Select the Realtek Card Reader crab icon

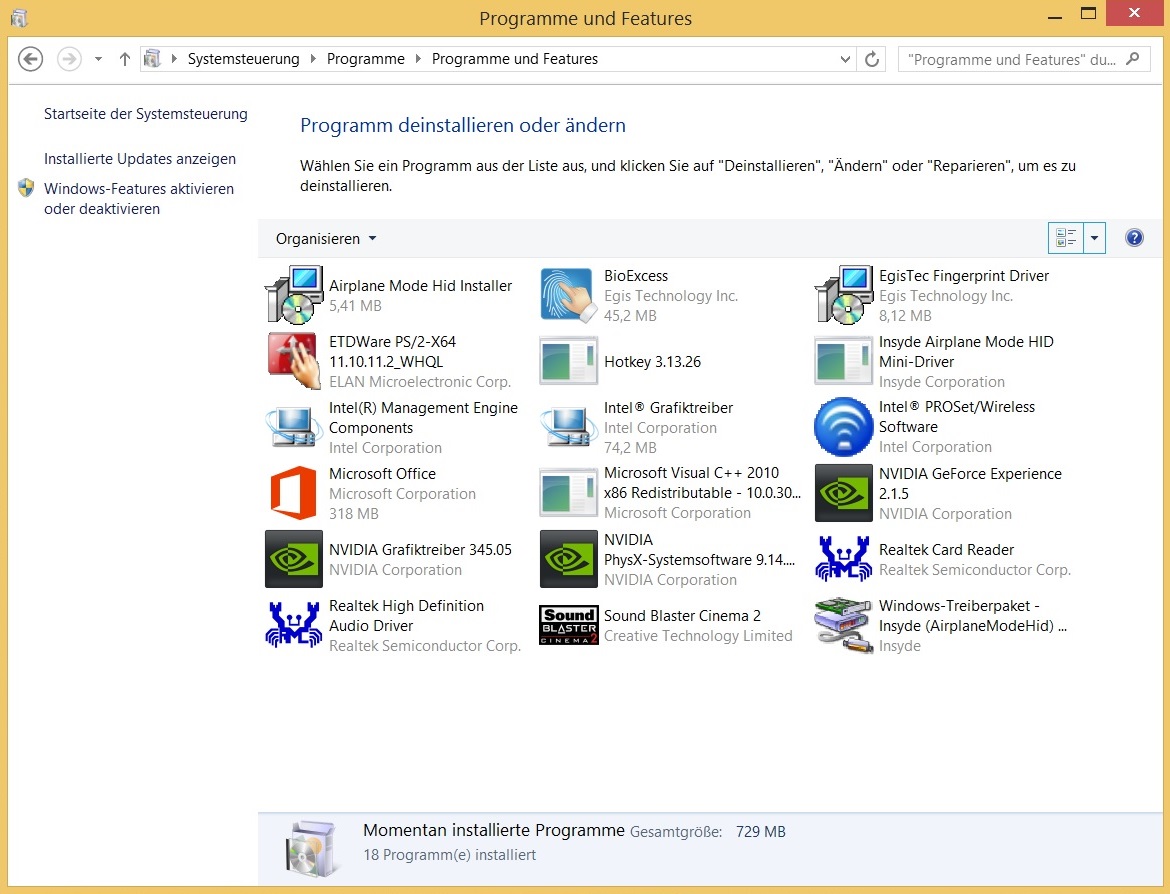[x=844, y=559]
